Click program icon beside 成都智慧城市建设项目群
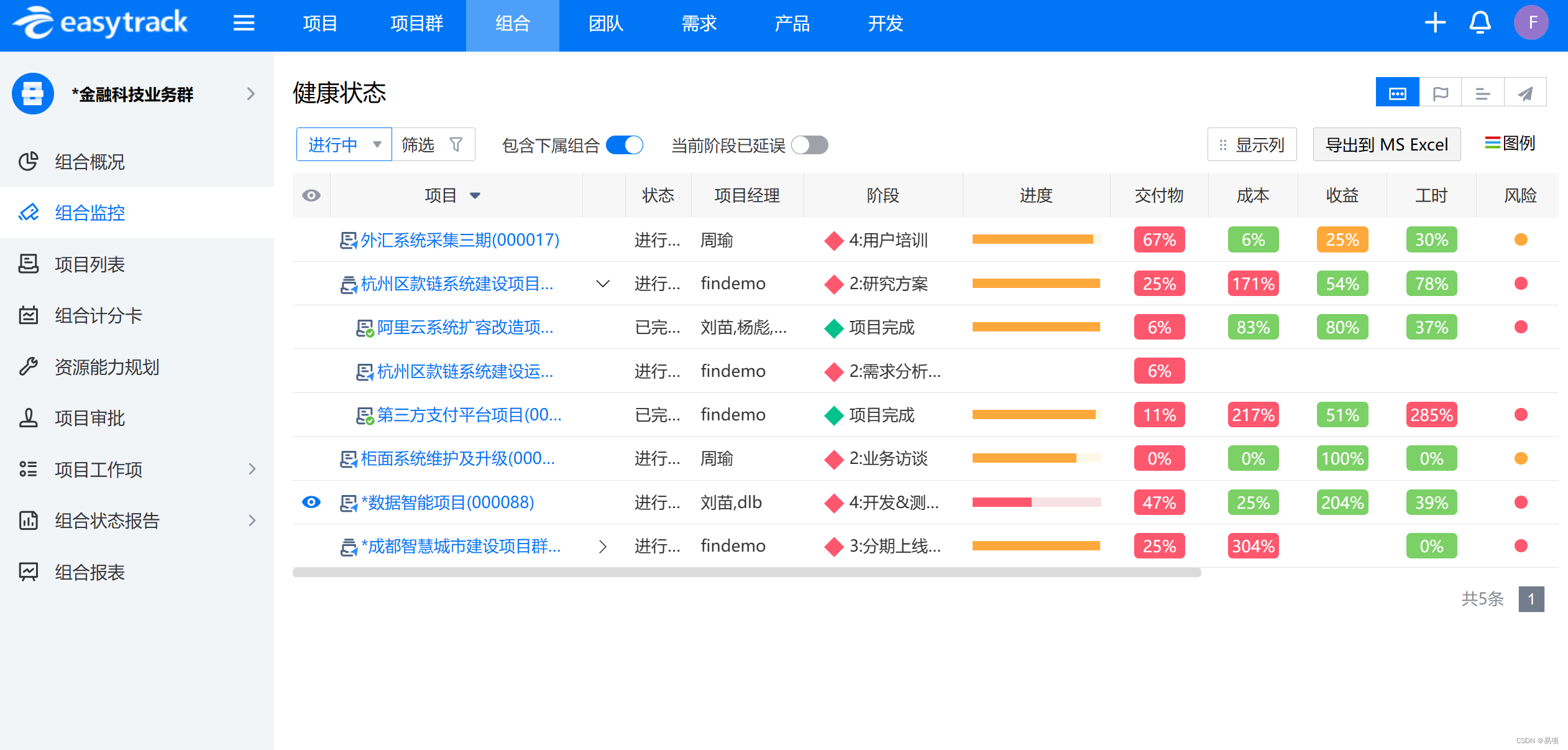The image size is (1568, 750). tap(349, 547)
